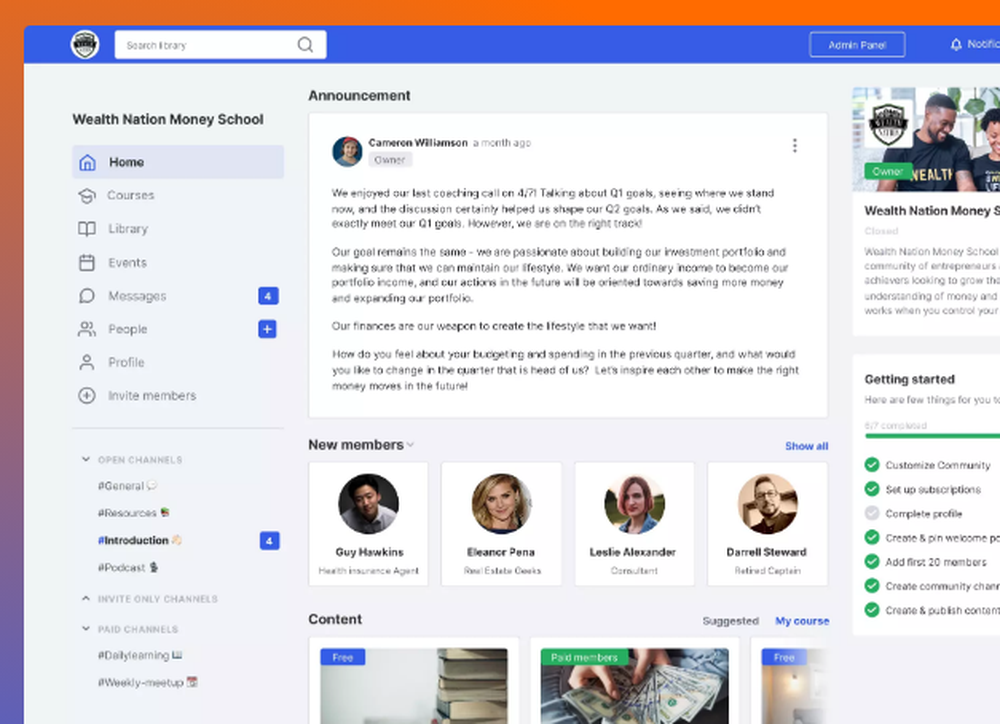
Task: Click Invite members label
Action: (152, 395)
